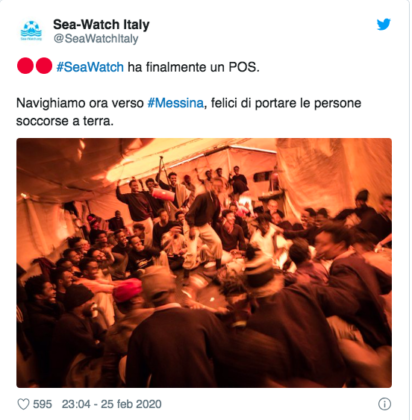
Task: Click the 595 likes count
Action: click(42, 404)
